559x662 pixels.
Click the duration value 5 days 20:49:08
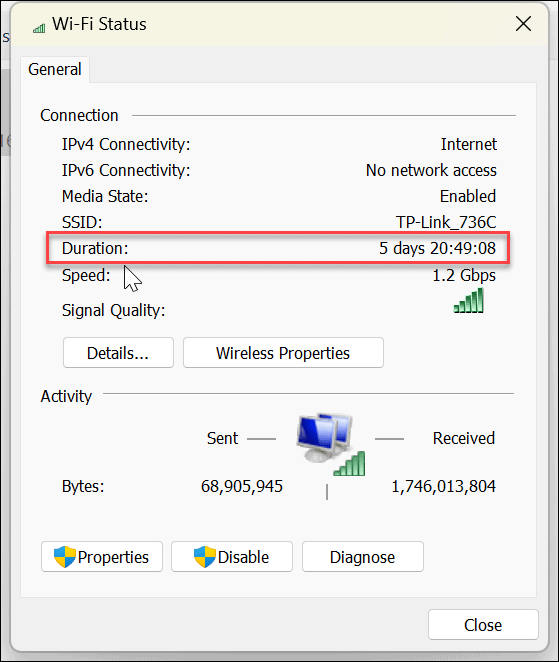pyautogui.click(x=437, y=248)
